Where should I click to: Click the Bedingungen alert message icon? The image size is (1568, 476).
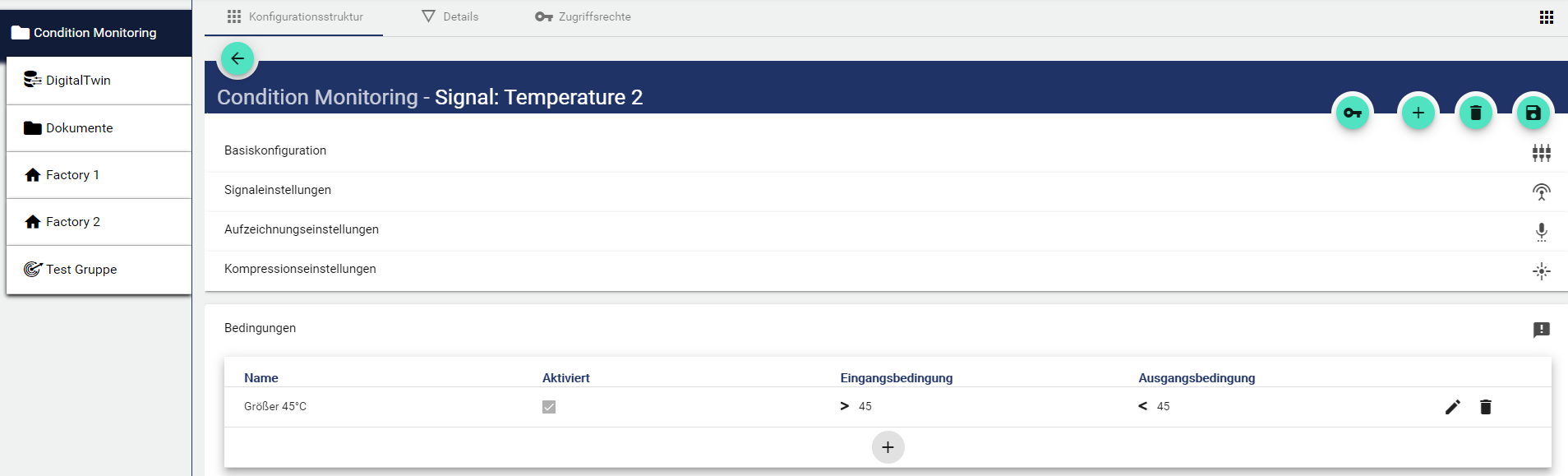(1541, 330)
